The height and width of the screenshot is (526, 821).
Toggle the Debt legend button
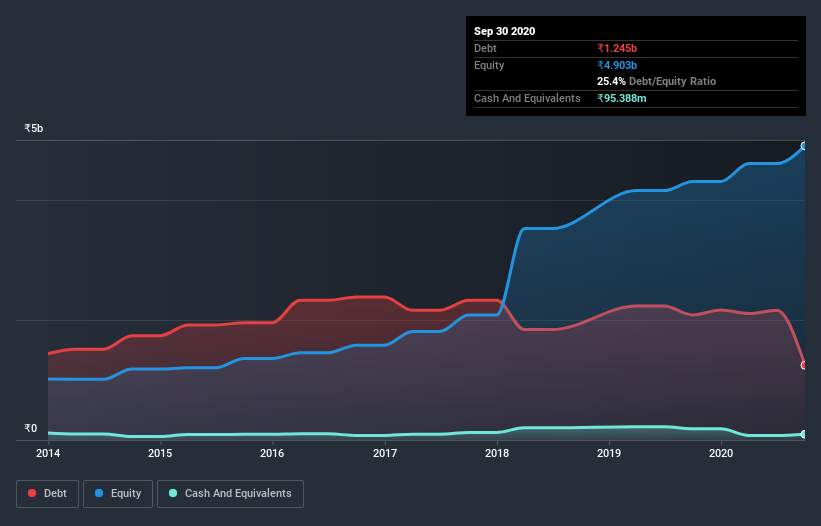click(x=48, y=494)
